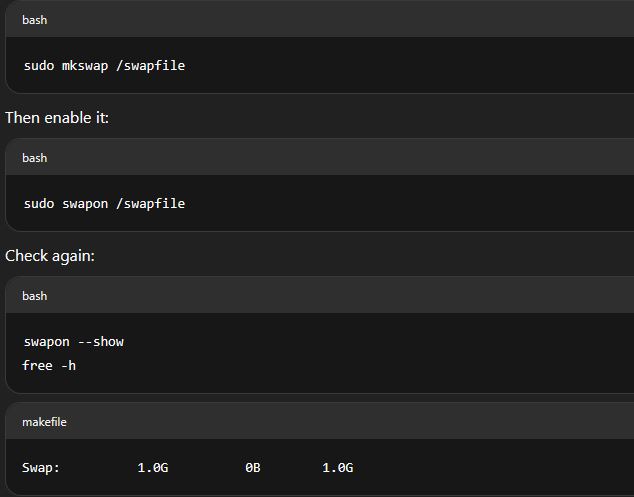Viewport: 634px width, 497px height.
Task: Click the bash label above swapon --show
Action: [x=34, y=296]
